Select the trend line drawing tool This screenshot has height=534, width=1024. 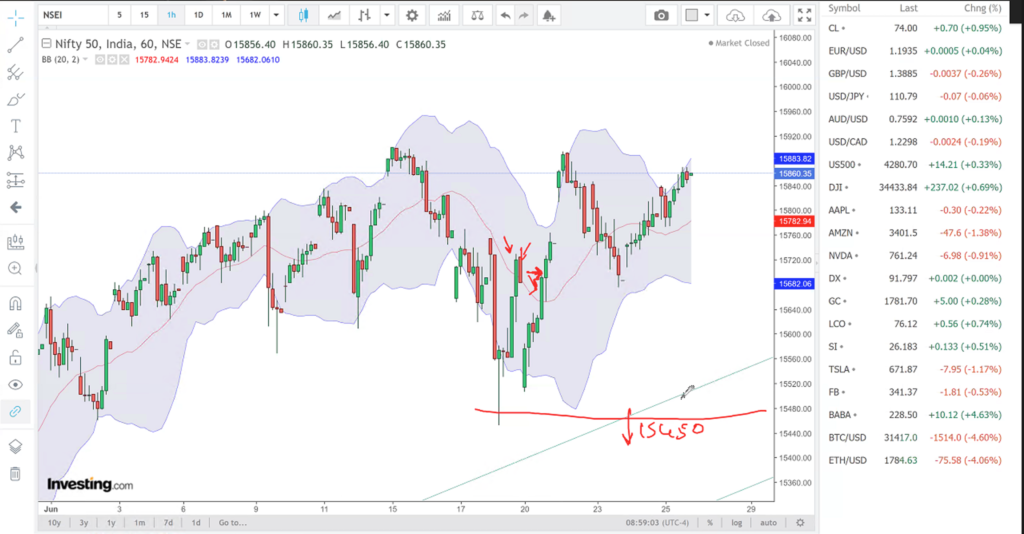pos(15,46)
